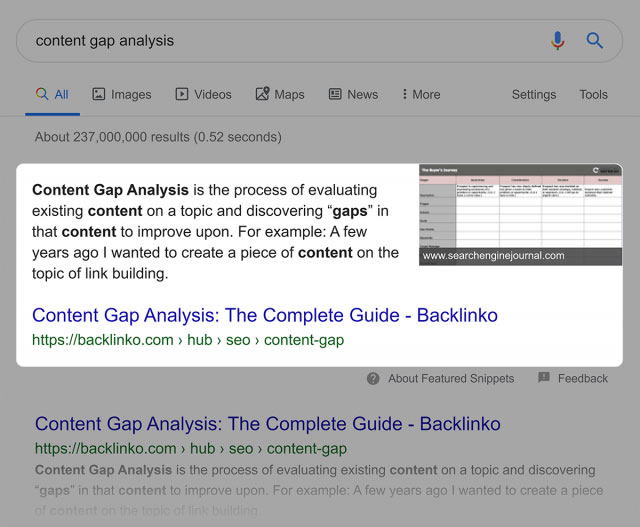The width and height of the screenshot is (640, 527).
Task: Open search Tools
Action: coord(593,95)
